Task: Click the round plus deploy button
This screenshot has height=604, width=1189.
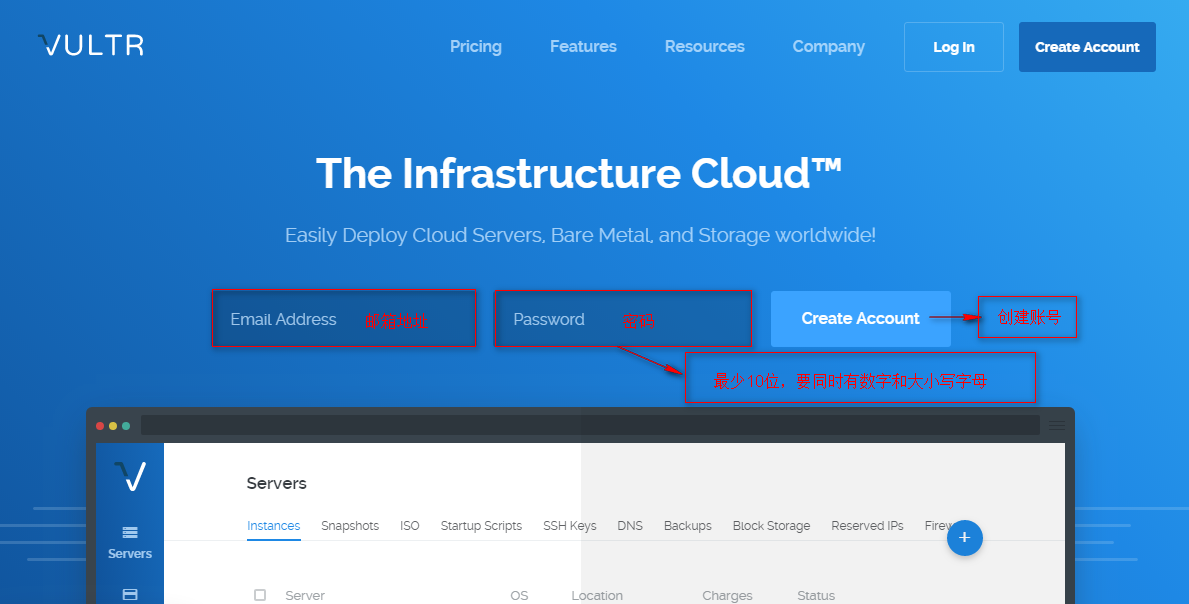Action: pyautogui.click(x=965, y=538)
